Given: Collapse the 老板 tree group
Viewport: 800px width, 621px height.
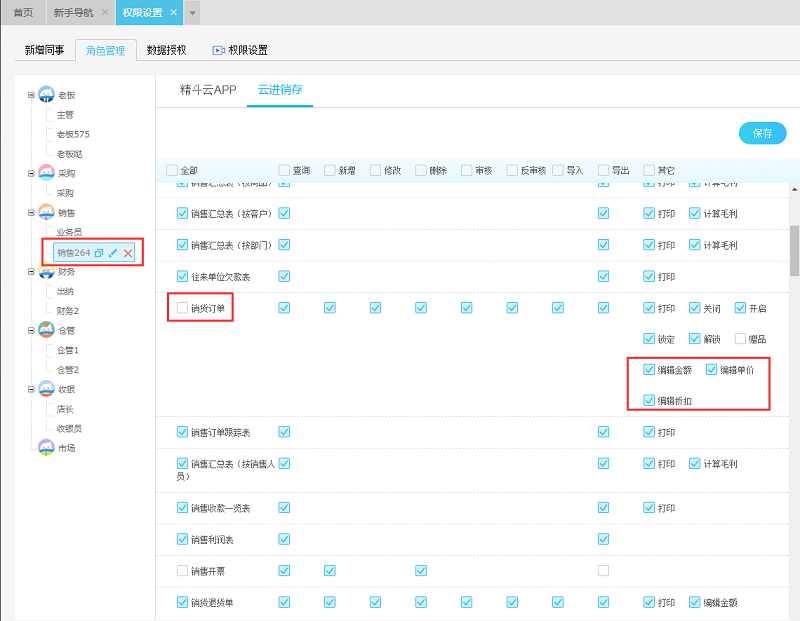Looking at the screenshot, I should [31, 95].
